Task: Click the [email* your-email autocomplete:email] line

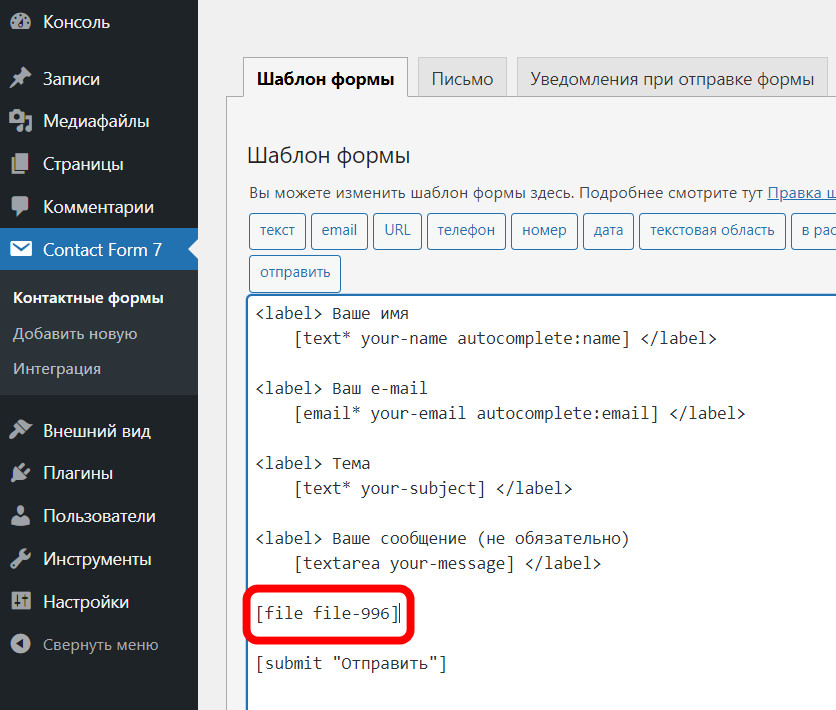Action: [520, 413]
